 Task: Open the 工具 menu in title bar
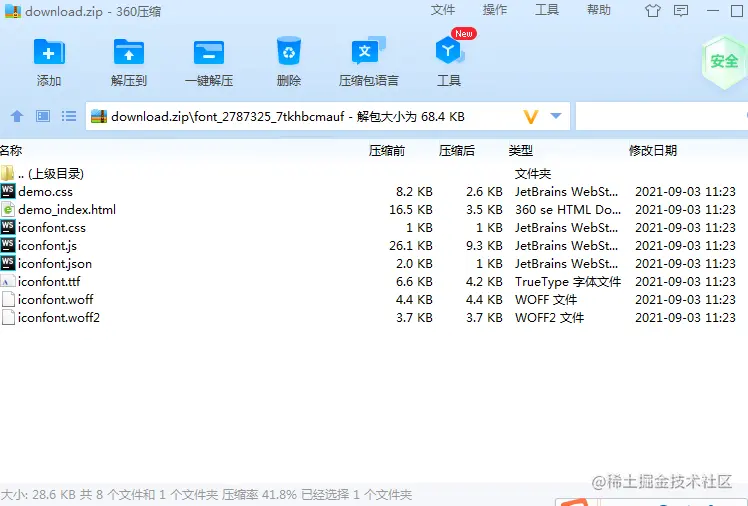click(x=547, y=10)
